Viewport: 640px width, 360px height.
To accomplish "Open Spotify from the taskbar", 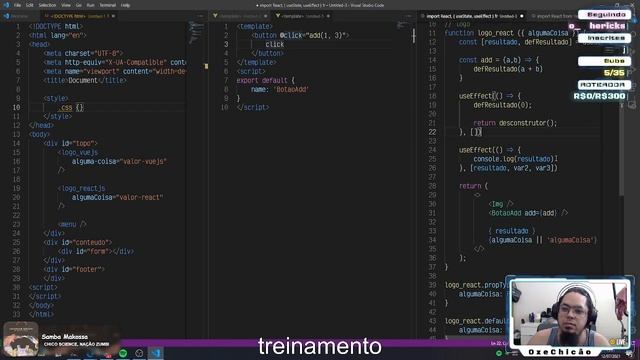I will point(123,353).
